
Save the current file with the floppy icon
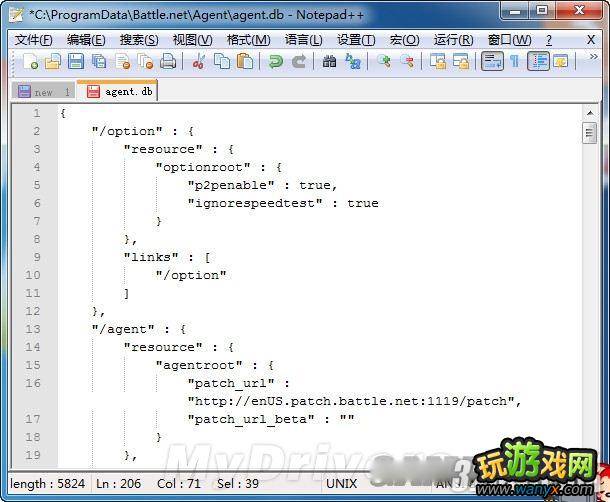76,61
